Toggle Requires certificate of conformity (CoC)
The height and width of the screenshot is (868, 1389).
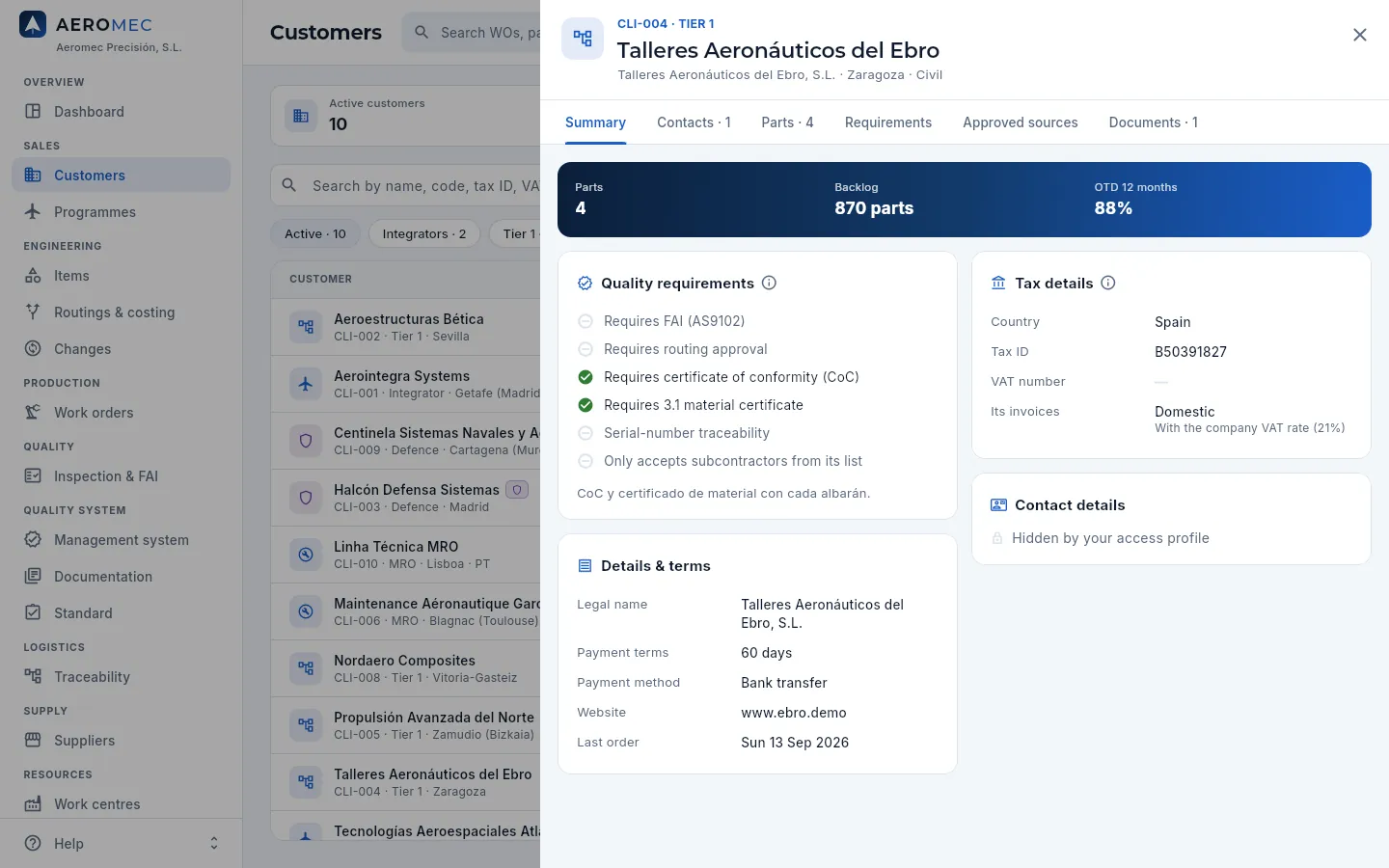586,377
